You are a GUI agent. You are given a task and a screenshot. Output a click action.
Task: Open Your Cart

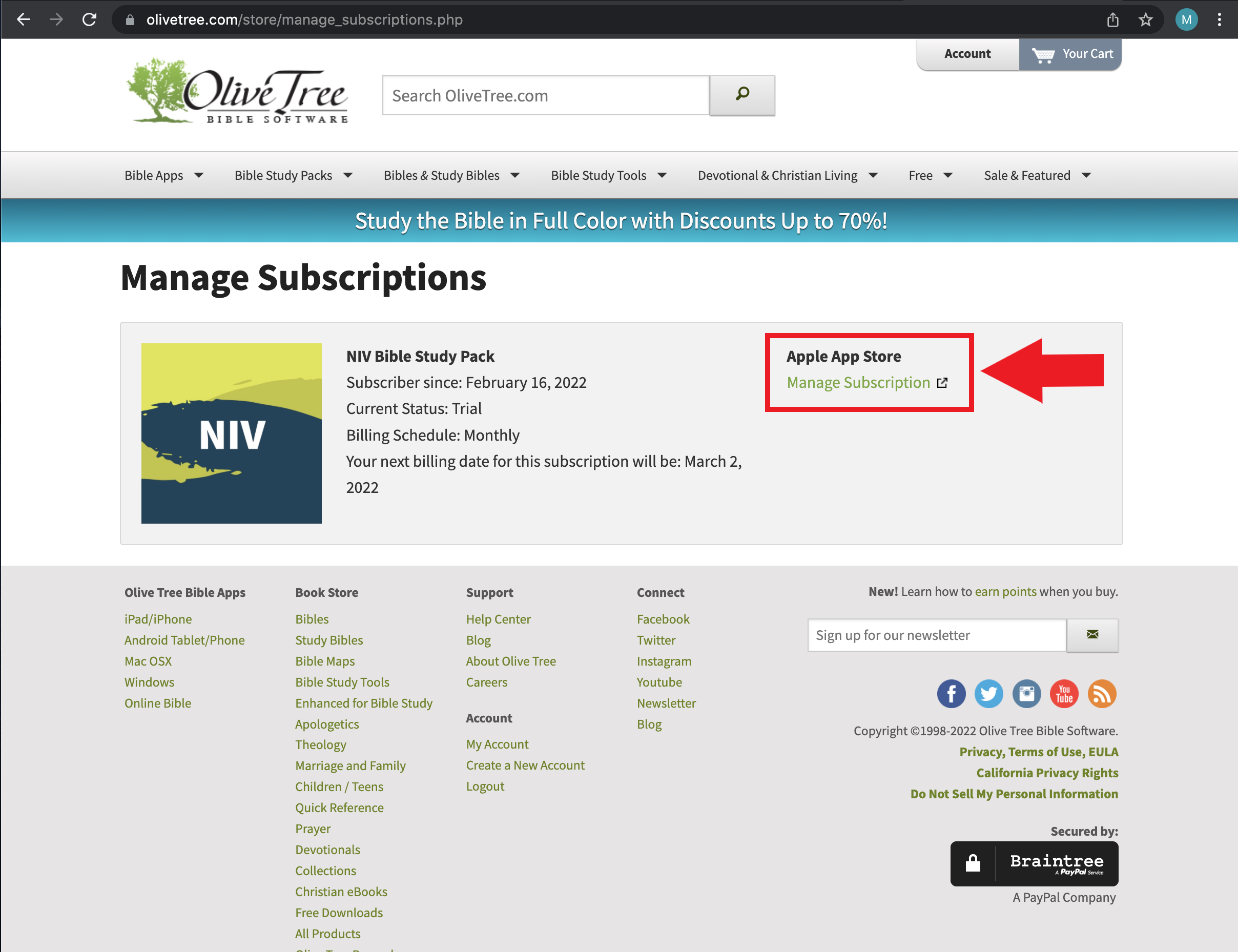tap(1070, 54)
